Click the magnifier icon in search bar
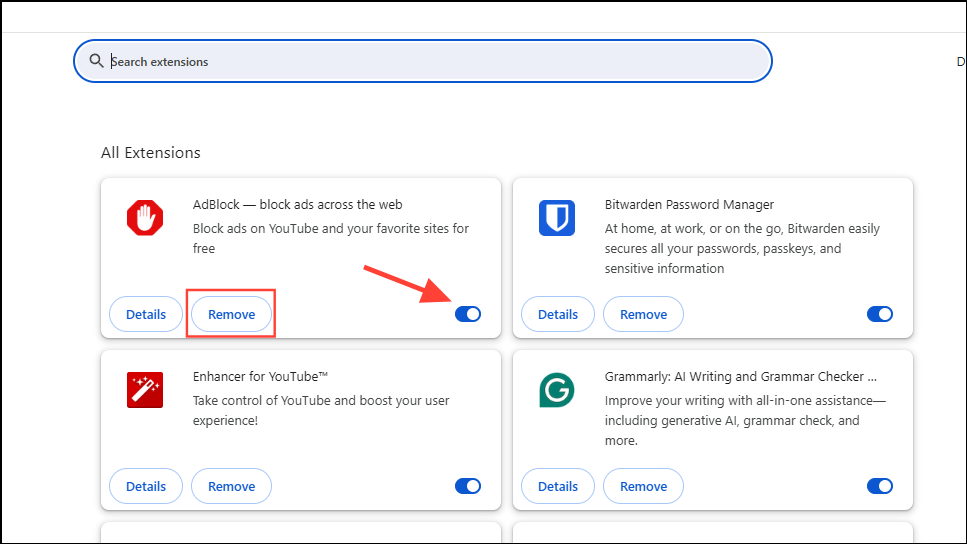967x544 pixels. tap(96, 60)
